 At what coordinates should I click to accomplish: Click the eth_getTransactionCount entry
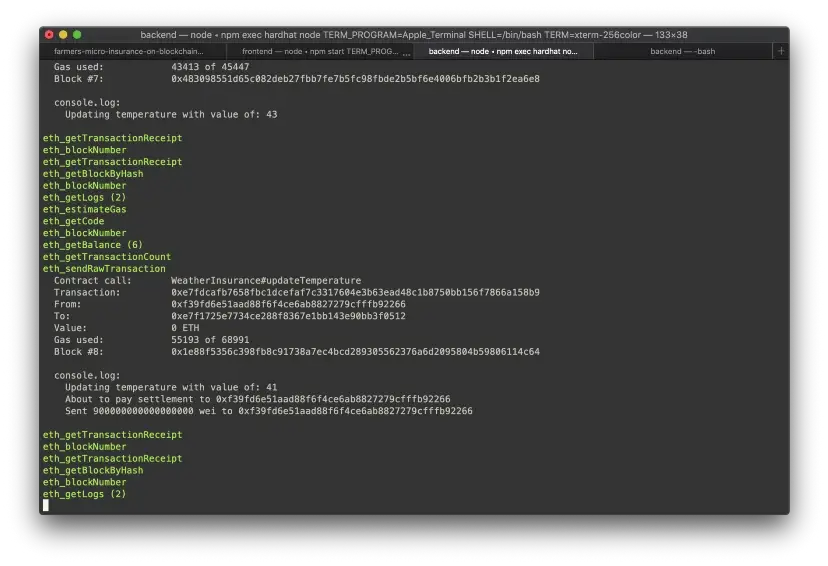click(106, 257)
